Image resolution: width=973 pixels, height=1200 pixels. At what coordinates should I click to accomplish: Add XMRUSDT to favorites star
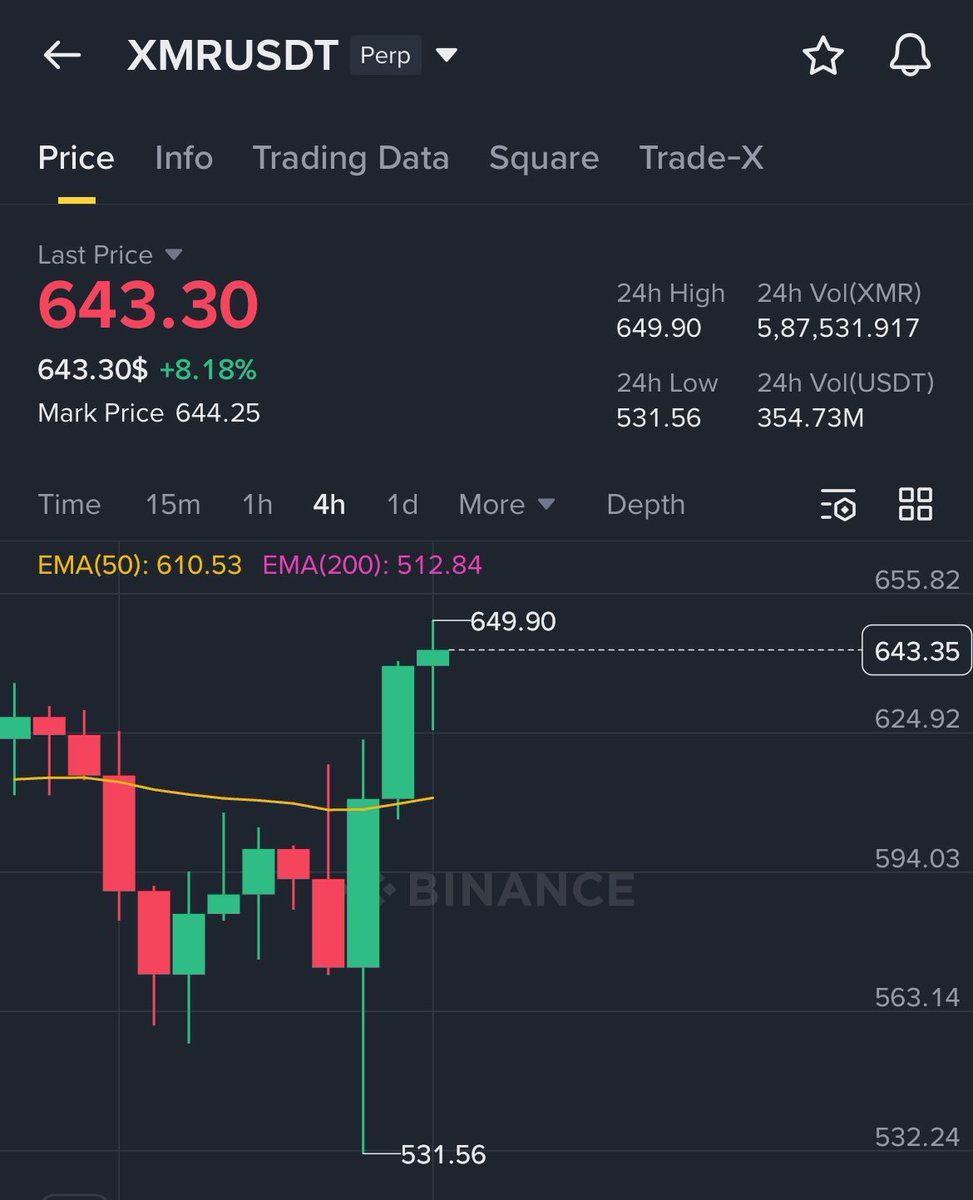point(823,56)
